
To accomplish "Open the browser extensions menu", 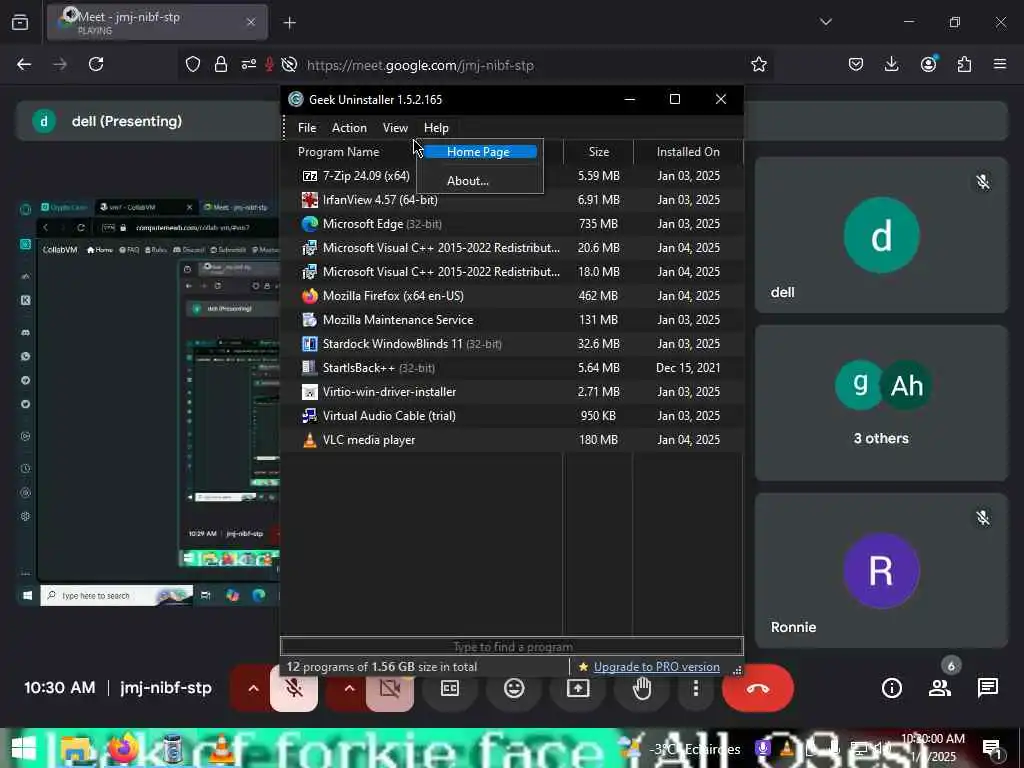I will [x=964, y=64].
